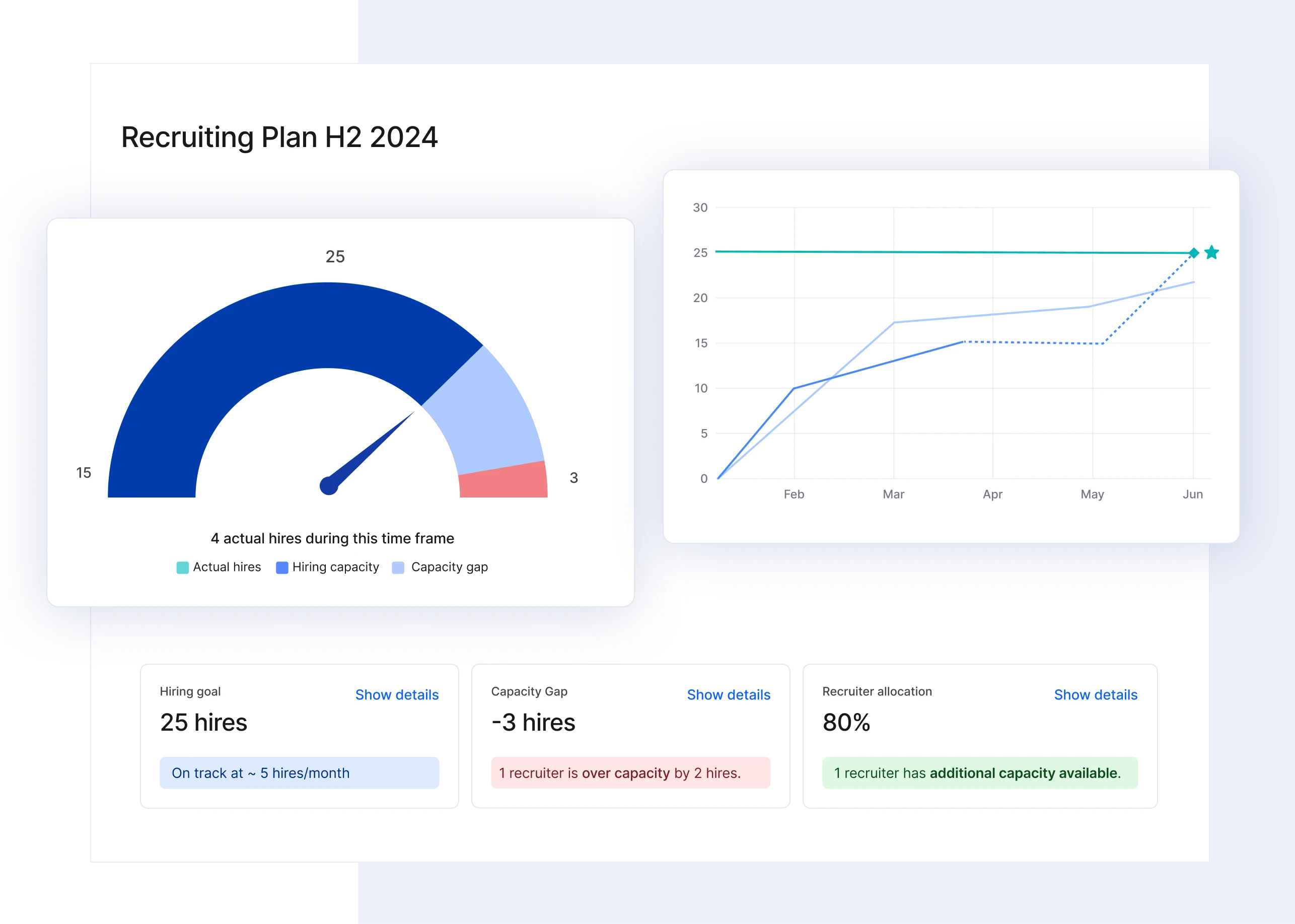
Task: Click the 'Mar' axis label
Action: (x=893, y=494)
